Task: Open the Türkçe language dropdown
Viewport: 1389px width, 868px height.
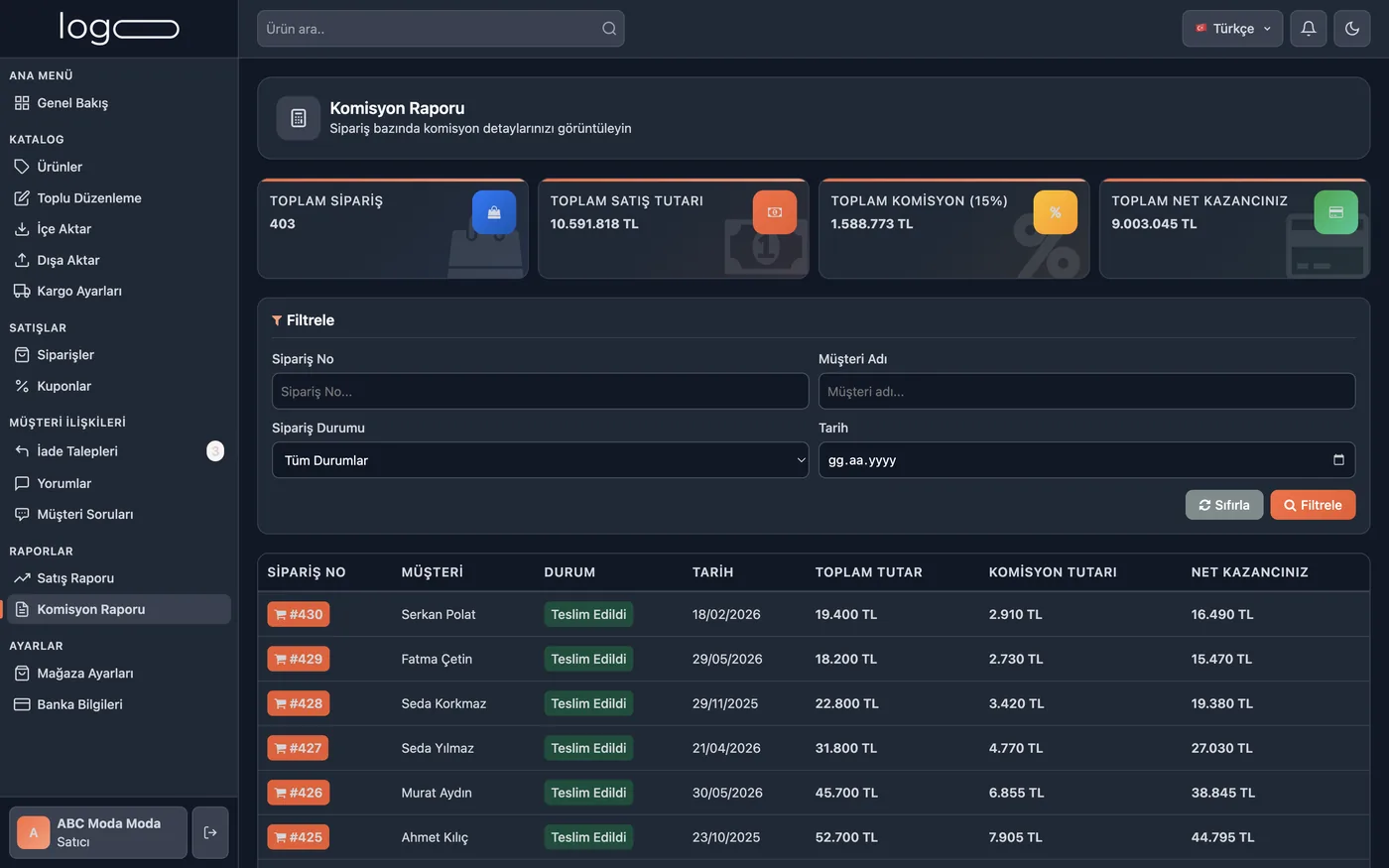Action: pyautogui.click(x=1232, y=29)
